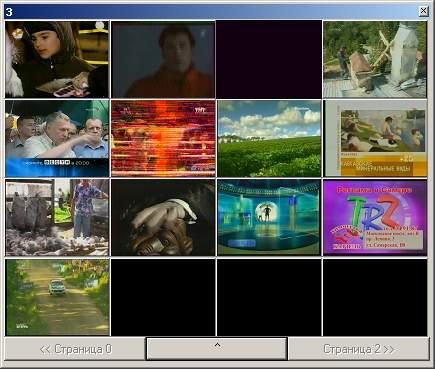This screenshot has width=435, height=369.
Task: Select the red-orange distorted THT channel thumbnail
Action: pos(163,138)
